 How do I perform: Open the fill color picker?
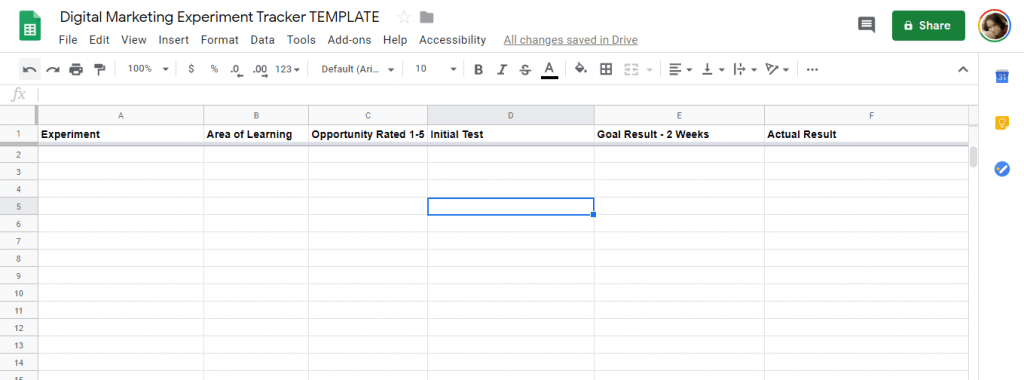click(x=581, y=69)
